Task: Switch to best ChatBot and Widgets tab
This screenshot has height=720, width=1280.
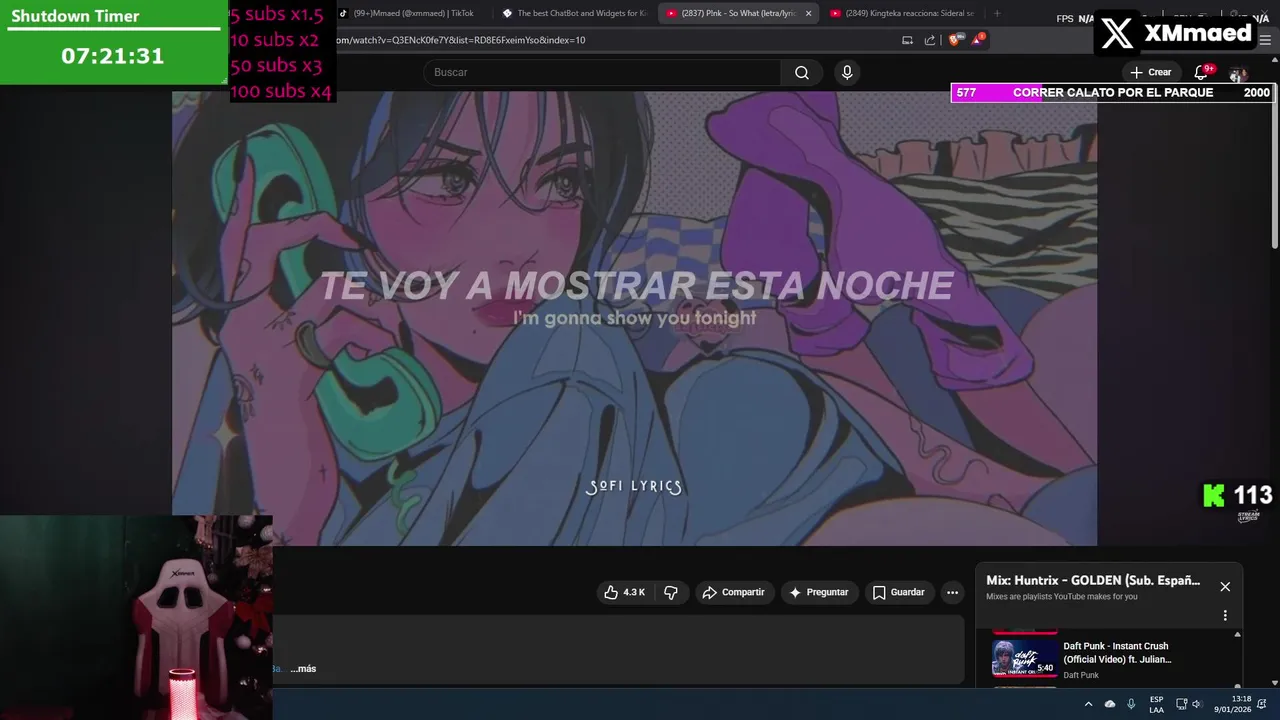Action: 575,13
